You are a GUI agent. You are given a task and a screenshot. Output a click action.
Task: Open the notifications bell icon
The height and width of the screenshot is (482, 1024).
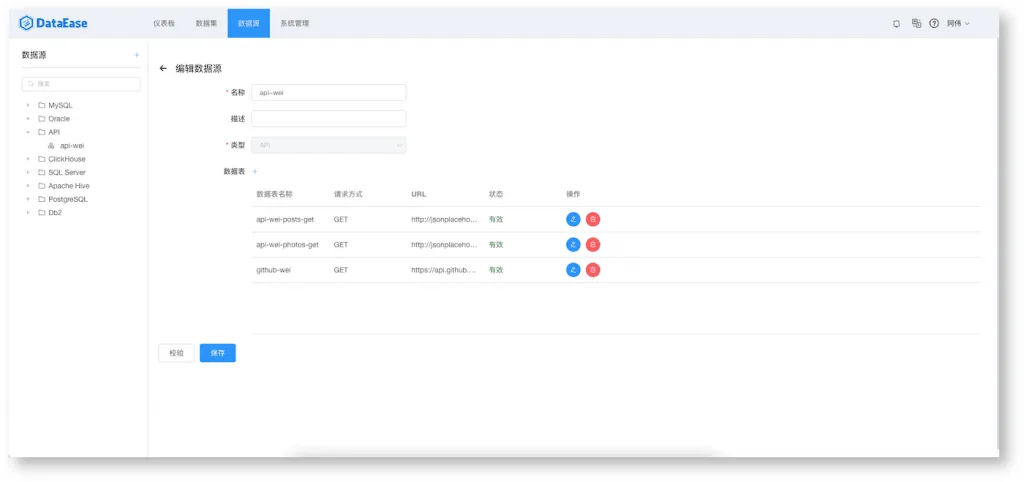[x=896, y=24]
